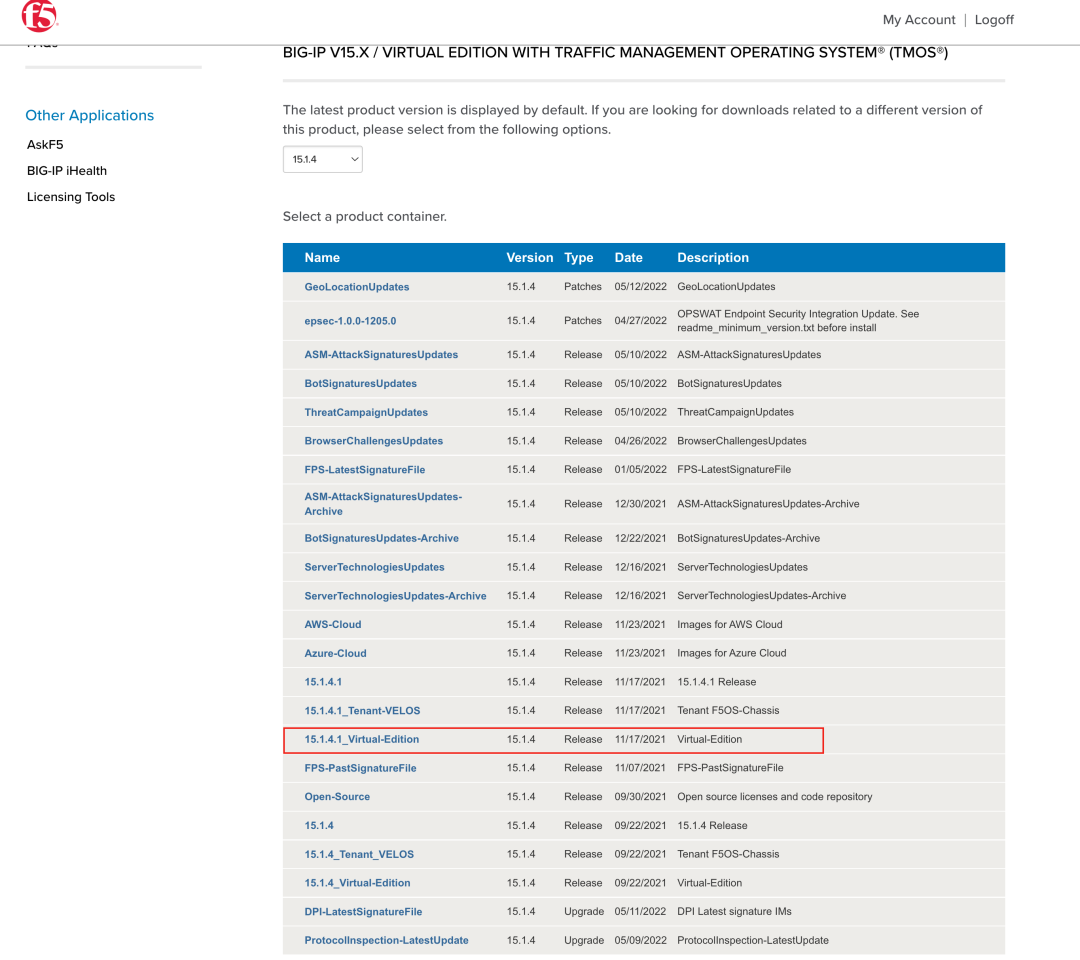Click the F5 logo icon
The height and width of the screenshot is (960, 1080).
(x=40, y=16)
